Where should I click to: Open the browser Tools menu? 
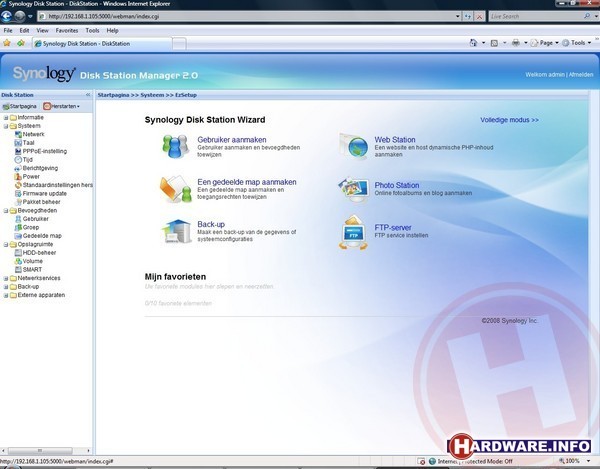92,30
